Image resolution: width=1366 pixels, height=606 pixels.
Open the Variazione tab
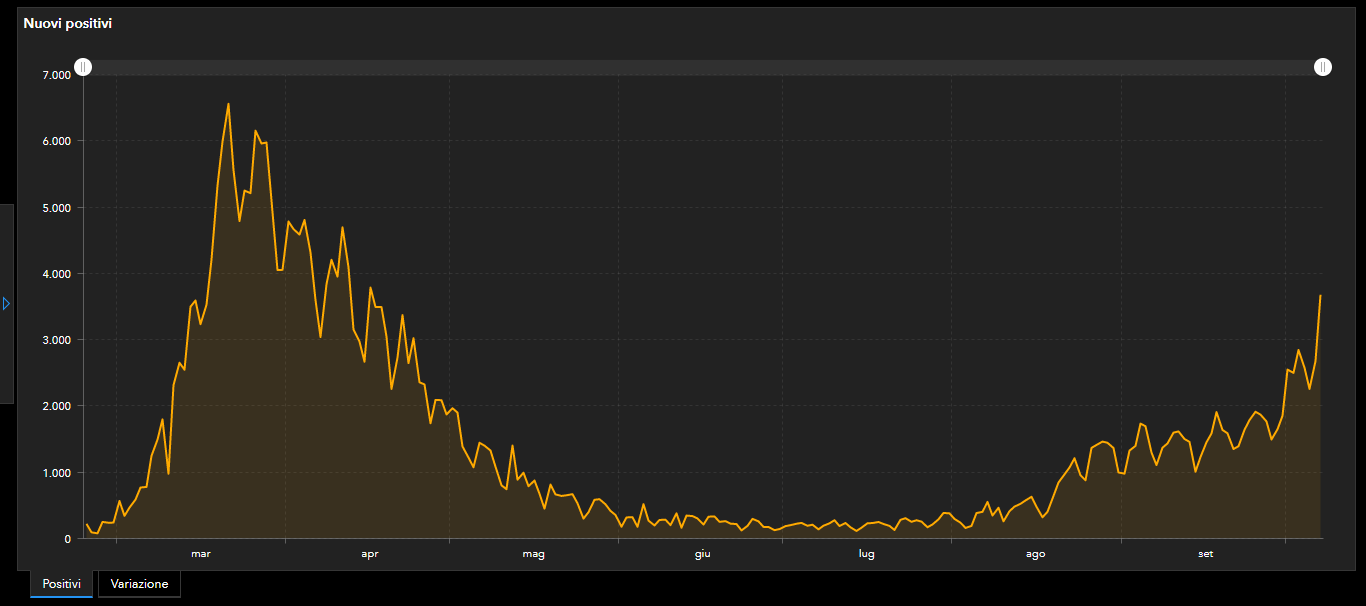(x=139, y=584)
